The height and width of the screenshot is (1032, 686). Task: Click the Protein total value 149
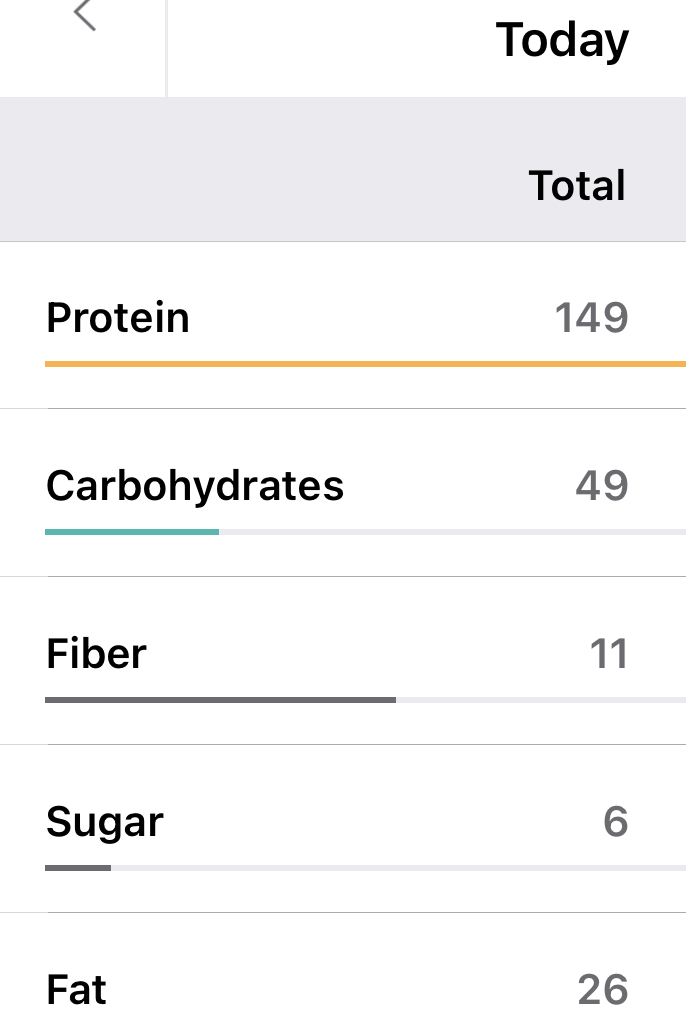[591, 318]
